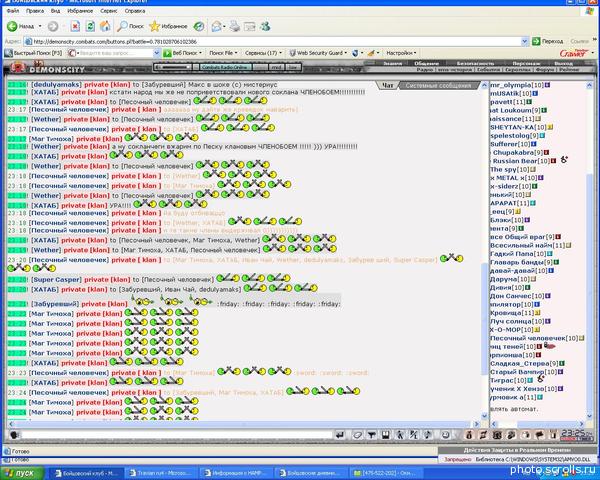Click the eraser icon to clear chat
This screenshot has height=480, width=600.
click(x=357, y=435)
